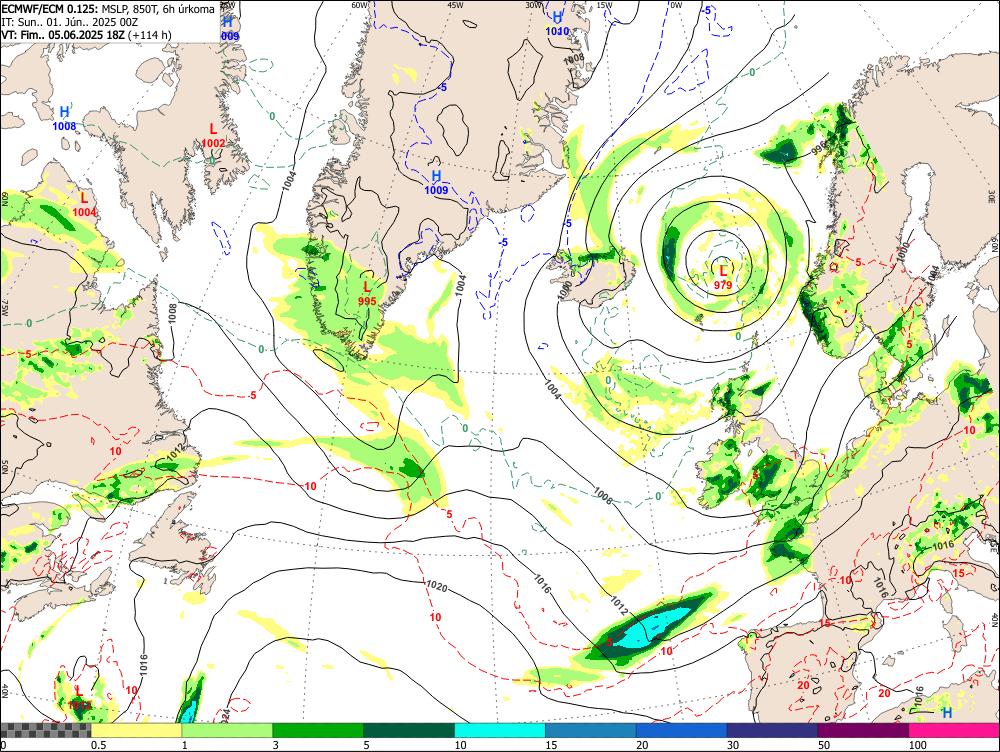This screenshot has height=752, width=1000.
Task: Pick the light green 1–3 legend swatch
Action: (227, 731)
